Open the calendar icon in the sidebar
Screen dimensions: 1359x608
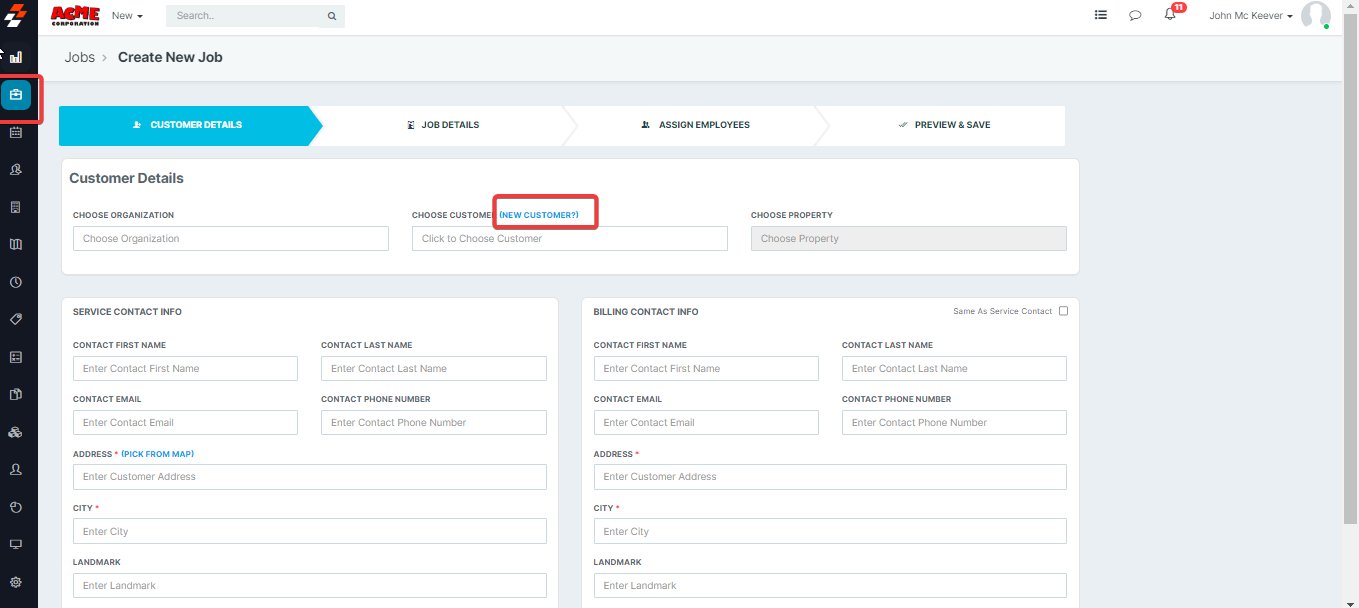point(16,132)
